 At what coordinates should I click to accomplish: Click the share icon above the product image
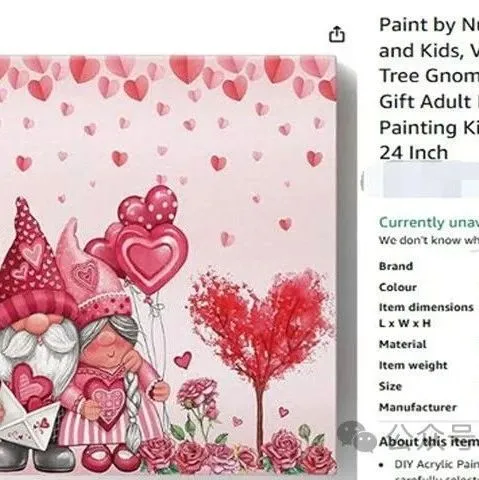click(337, 34)
